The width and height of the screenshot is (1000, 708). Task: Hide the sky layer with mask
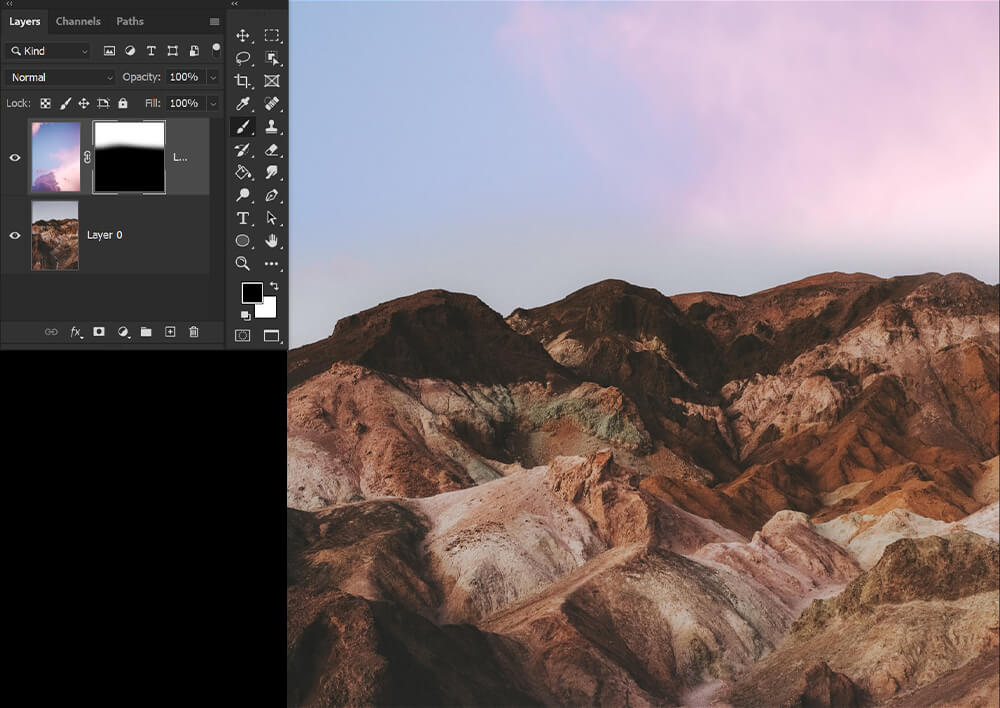pos(15,158)
